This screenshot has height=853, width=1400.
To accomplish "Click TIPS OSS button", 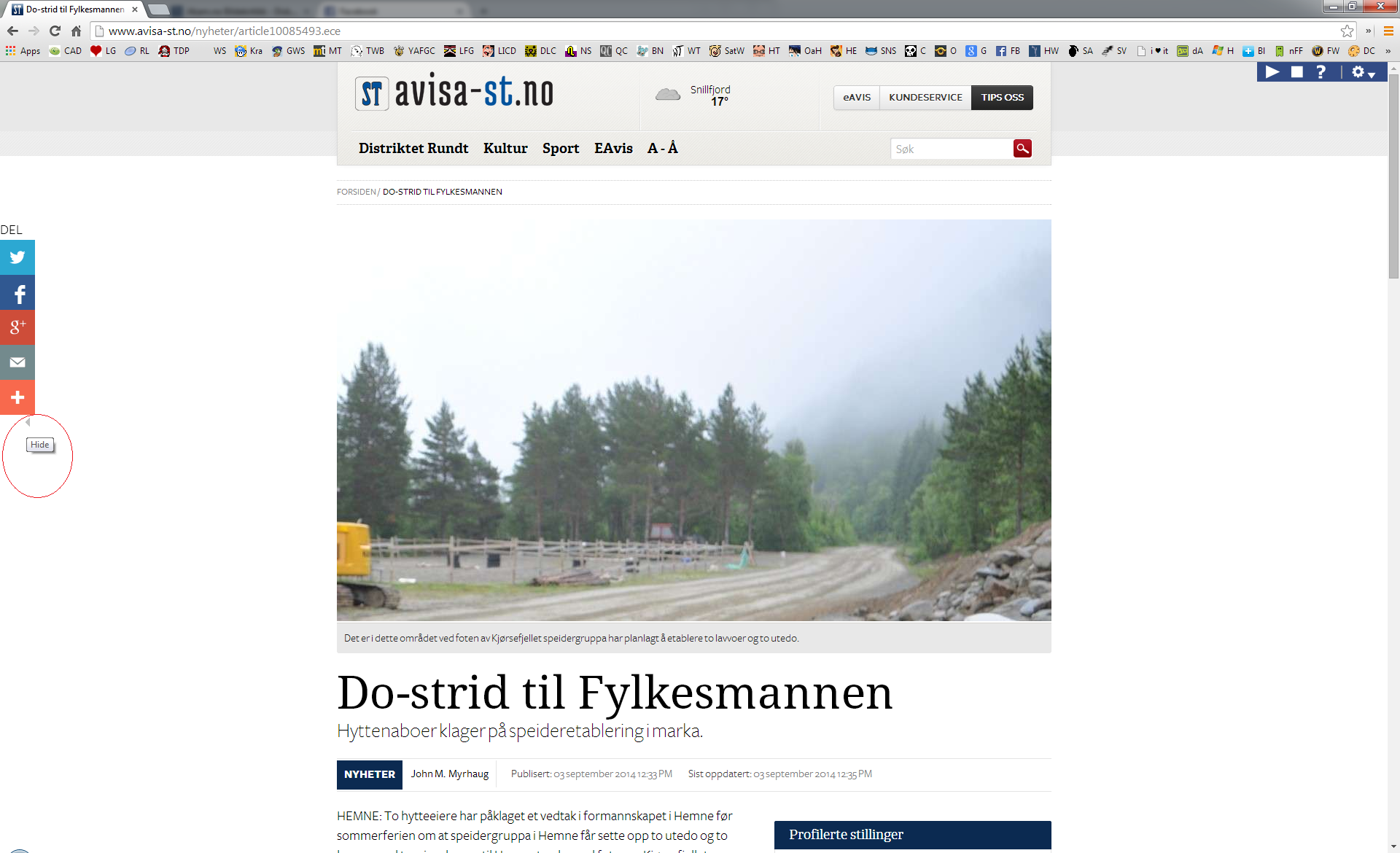I will 1002,97.
